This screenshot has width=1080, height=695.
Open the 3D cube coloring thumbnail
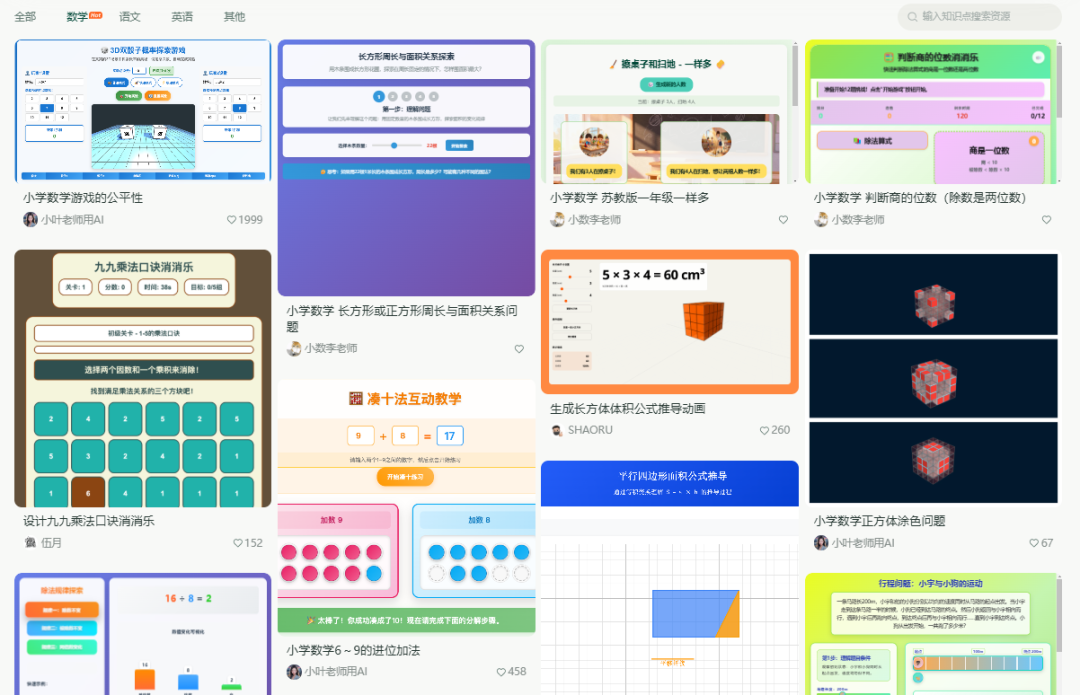[x=933, y=378]
